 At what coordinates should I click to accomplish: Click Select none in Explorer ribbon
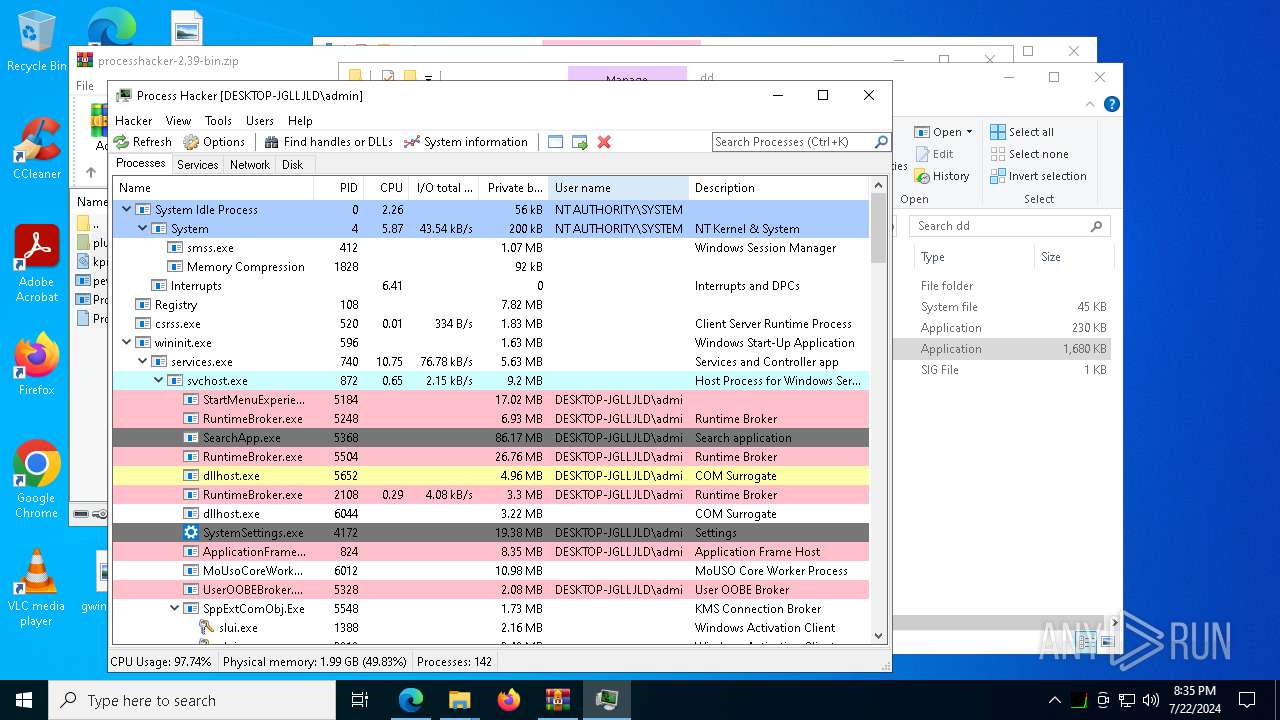(x=1029, y=154)
